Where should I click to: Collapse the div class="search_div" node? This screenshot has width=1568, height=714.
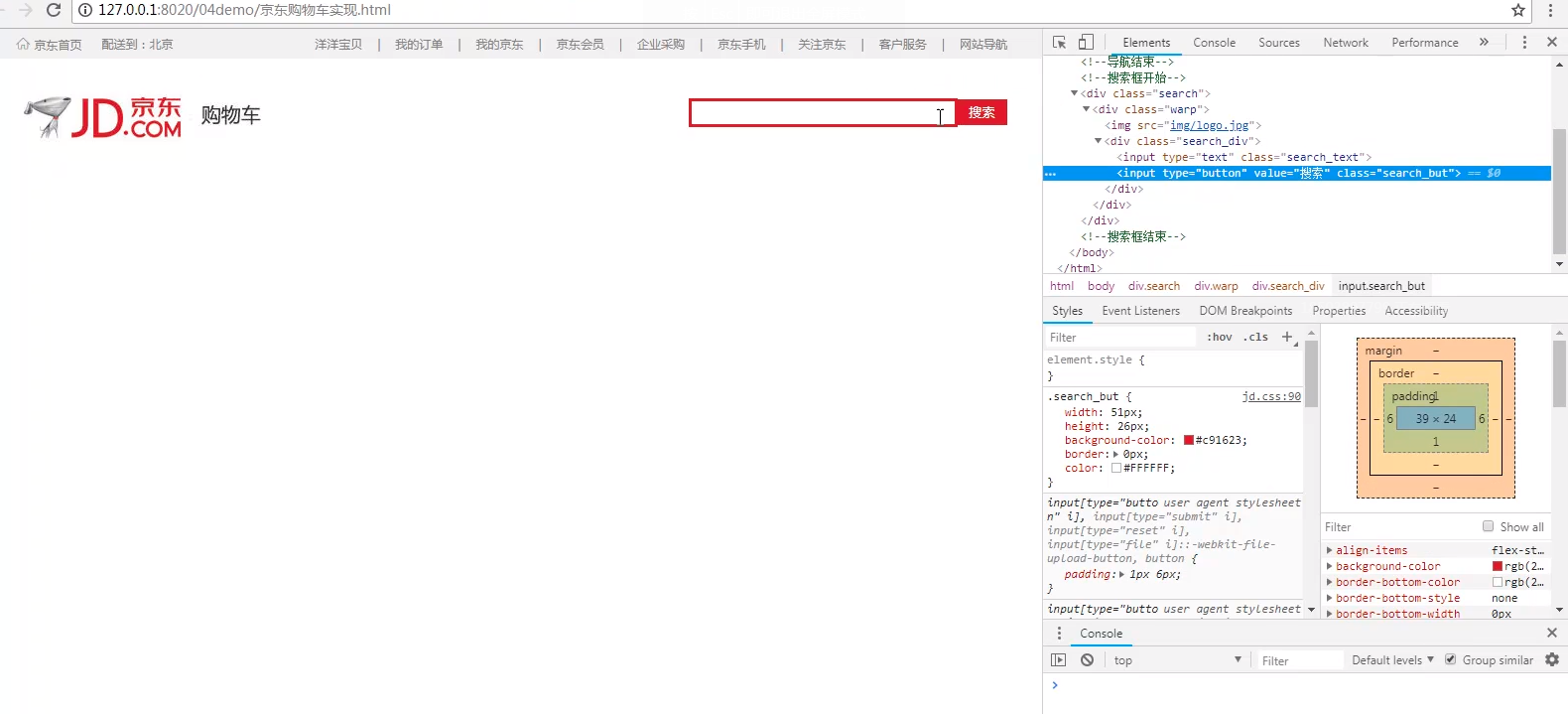1098,141
